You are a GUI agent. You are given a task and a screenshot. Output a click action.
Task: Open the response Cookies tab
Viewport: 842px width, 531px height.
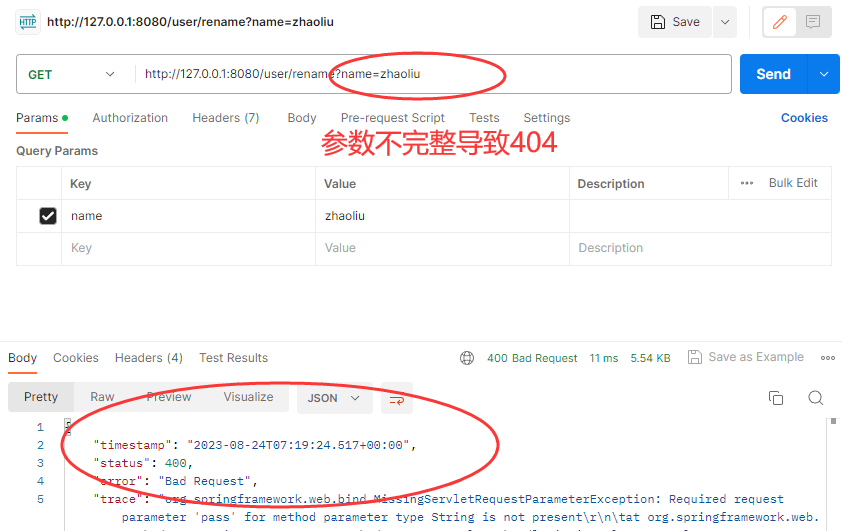coord(76,358)
